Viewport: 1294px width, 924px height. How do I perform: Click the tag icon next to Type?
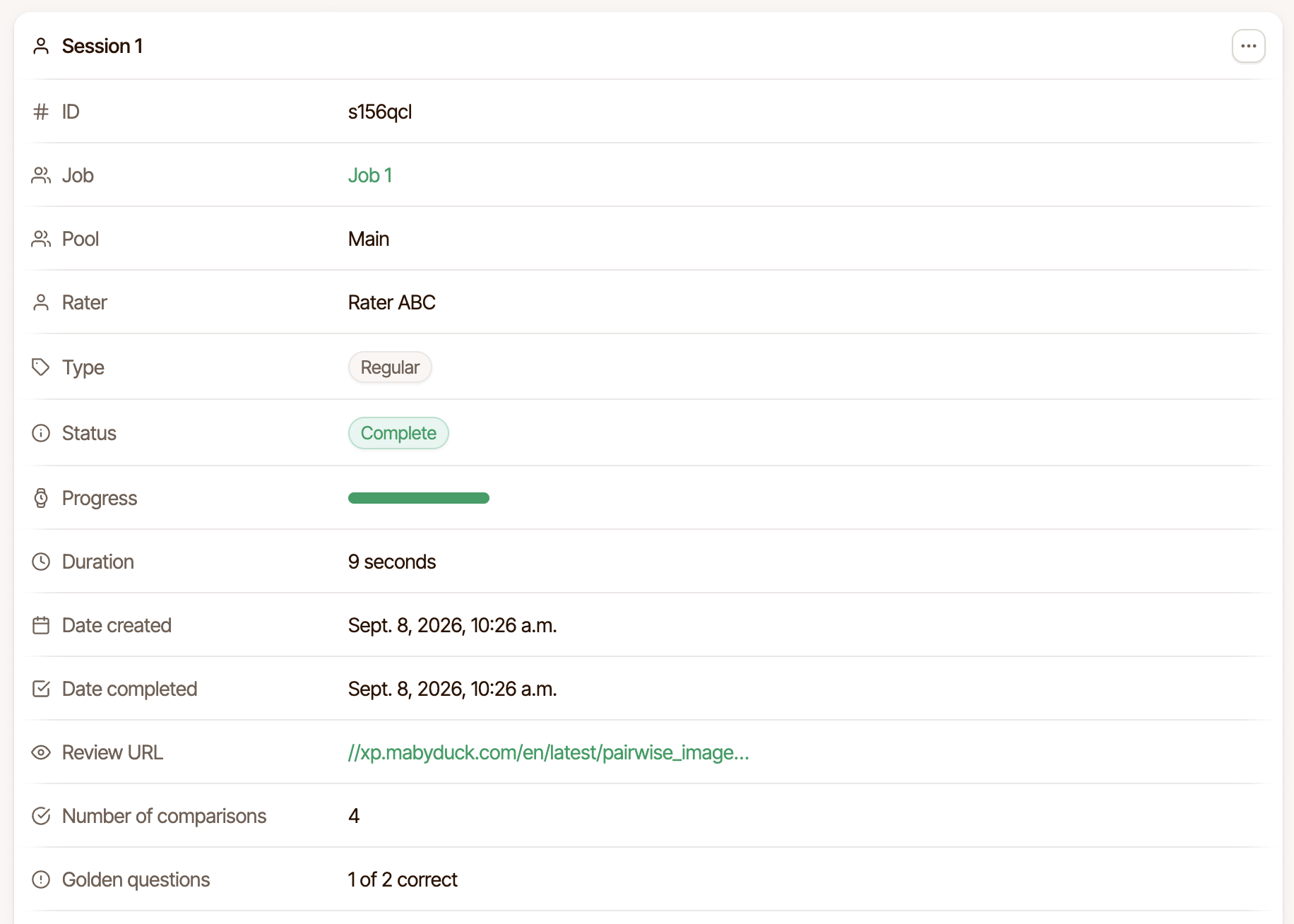click(41, 367)
